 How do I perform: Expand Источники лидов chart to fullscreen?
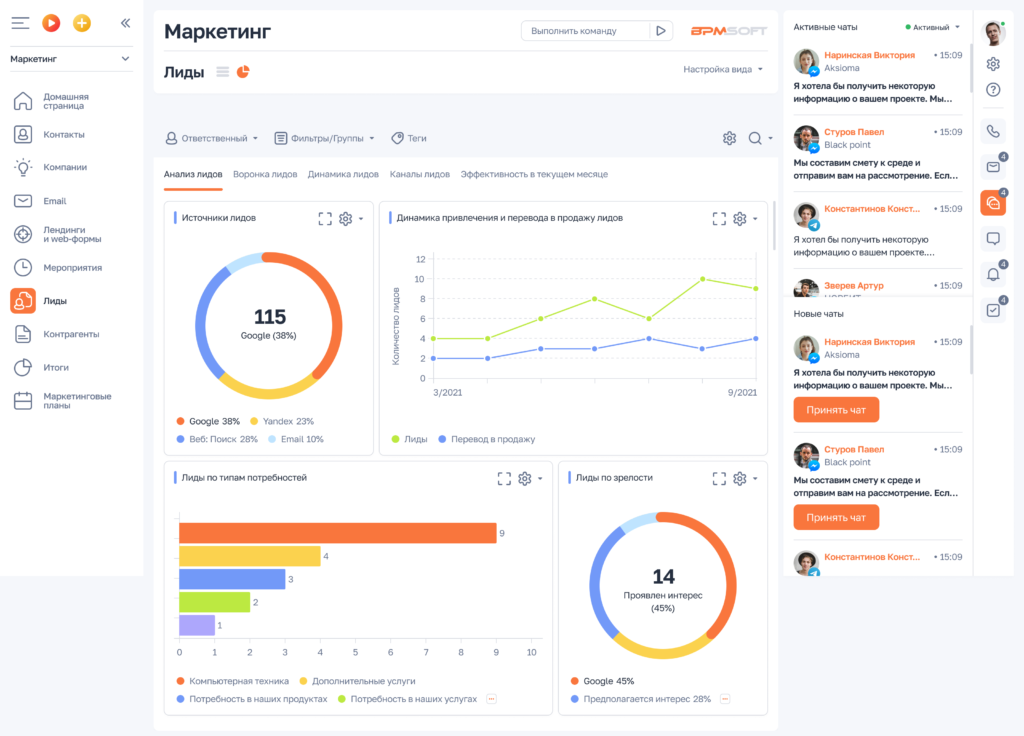coord(325,219)
